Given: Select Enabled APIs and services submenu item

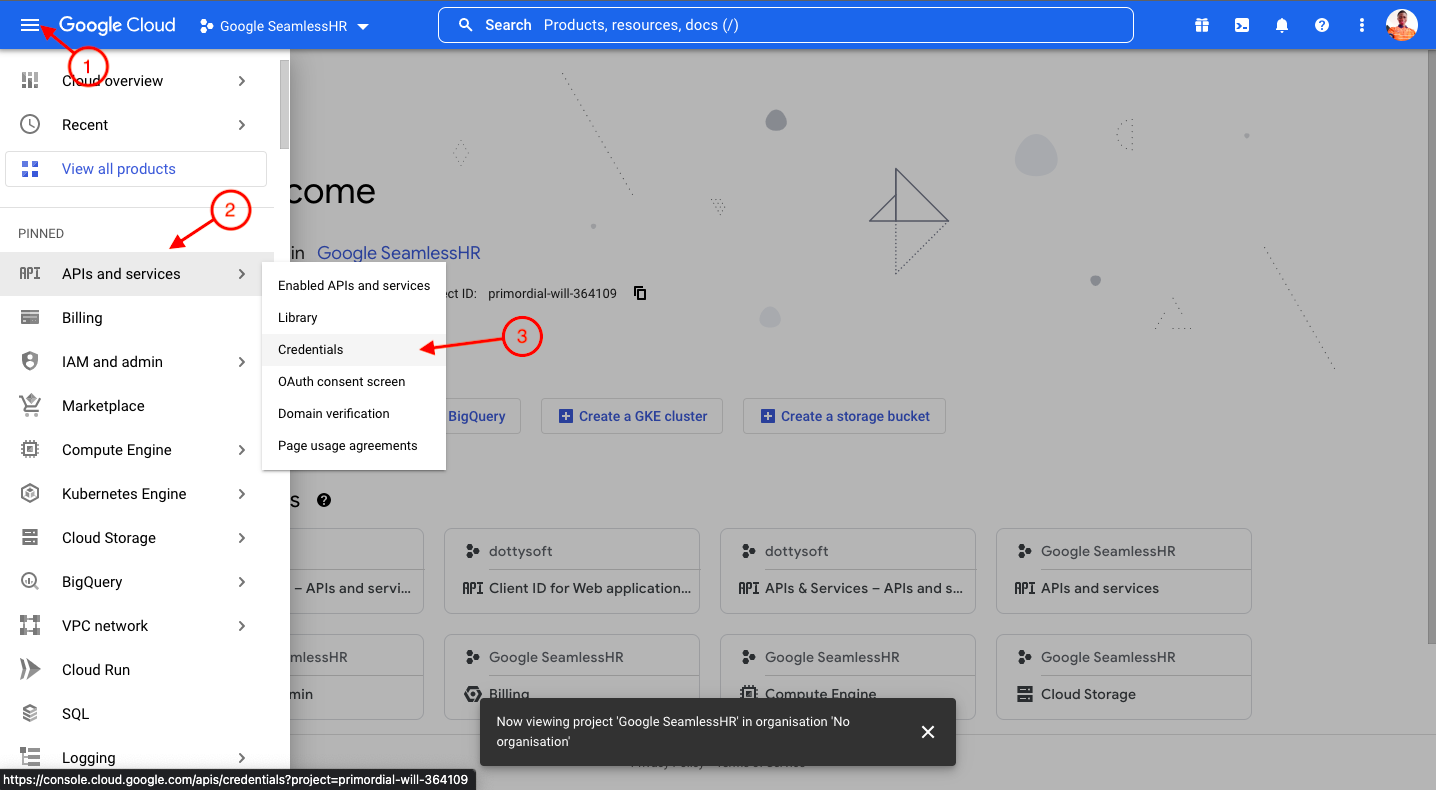Looking at the screenshot, I should point(354,286).
